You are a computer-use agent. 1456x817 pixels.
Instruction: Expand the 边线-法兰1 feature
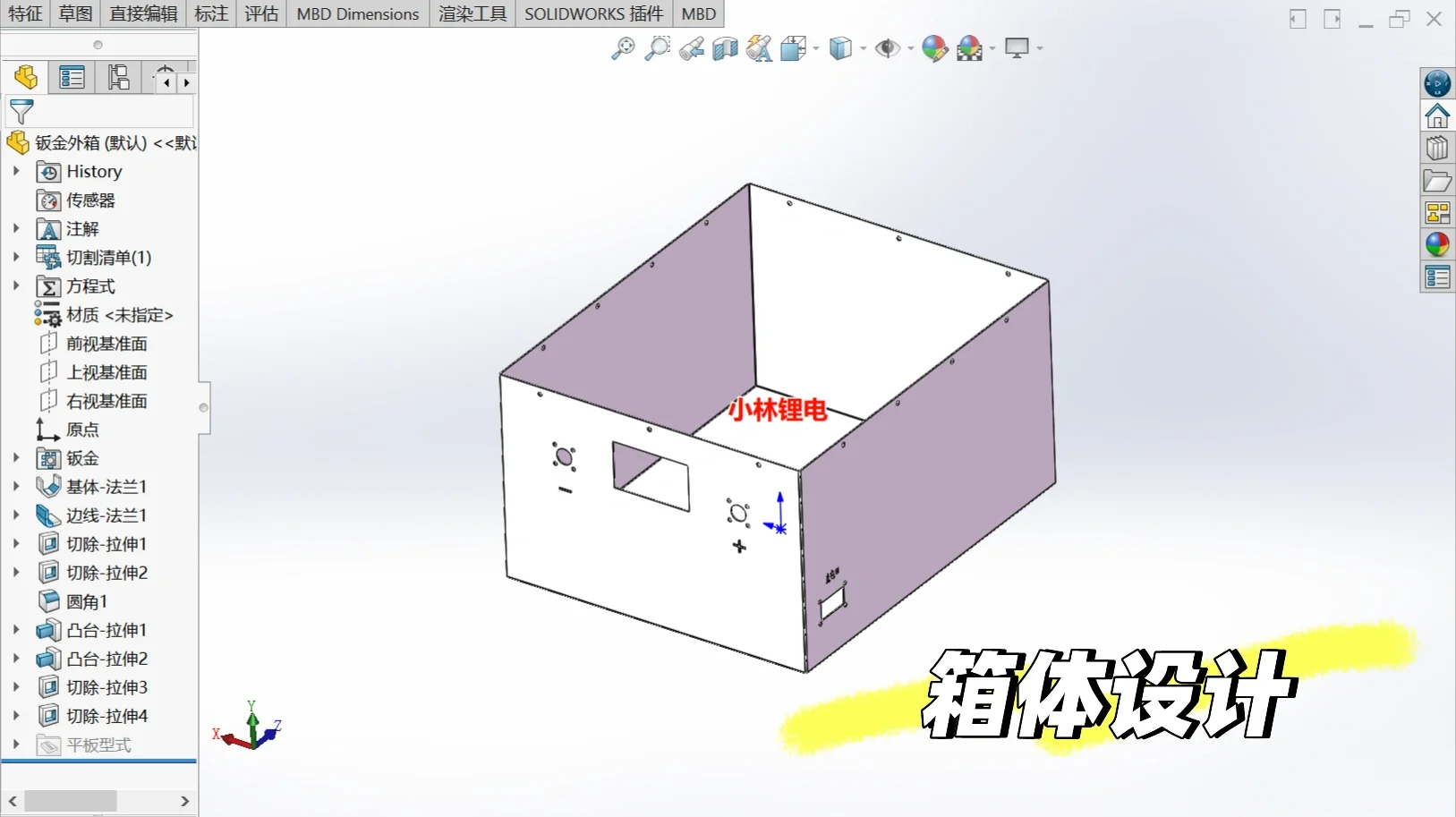[x=16, y=515]
